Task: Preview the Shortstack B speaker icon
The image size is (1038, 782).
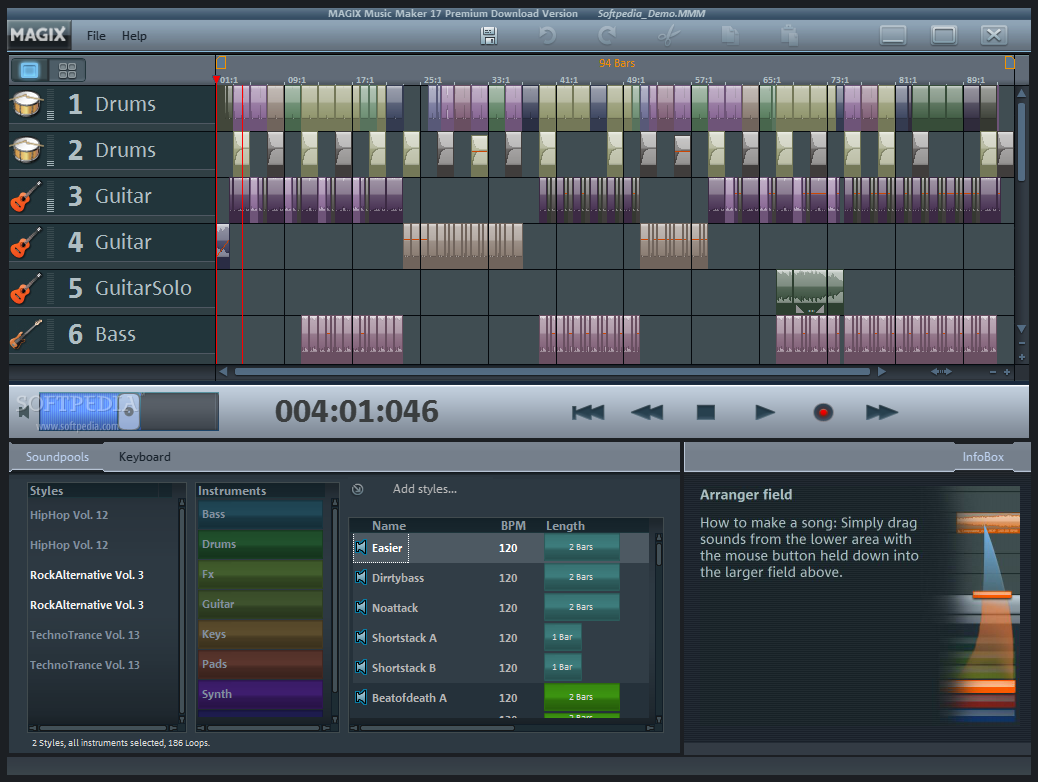Action: (x=361, y=667)
